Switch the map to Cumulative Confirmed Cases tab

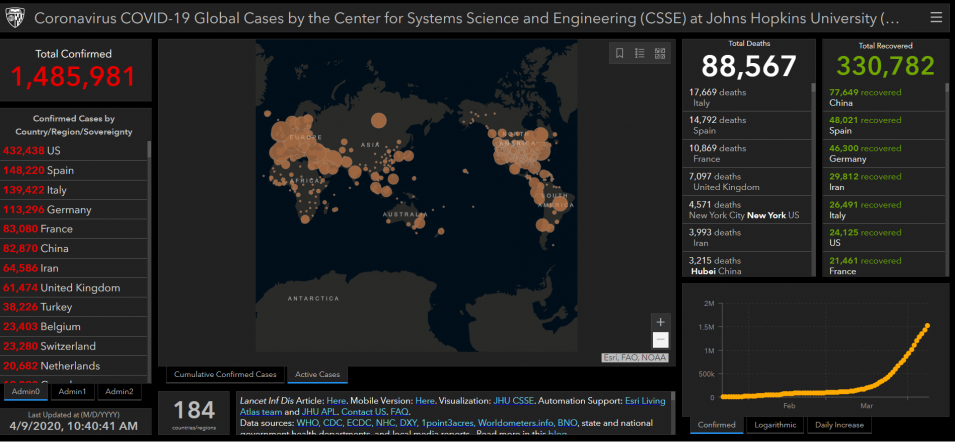click(x=225, y=375)
